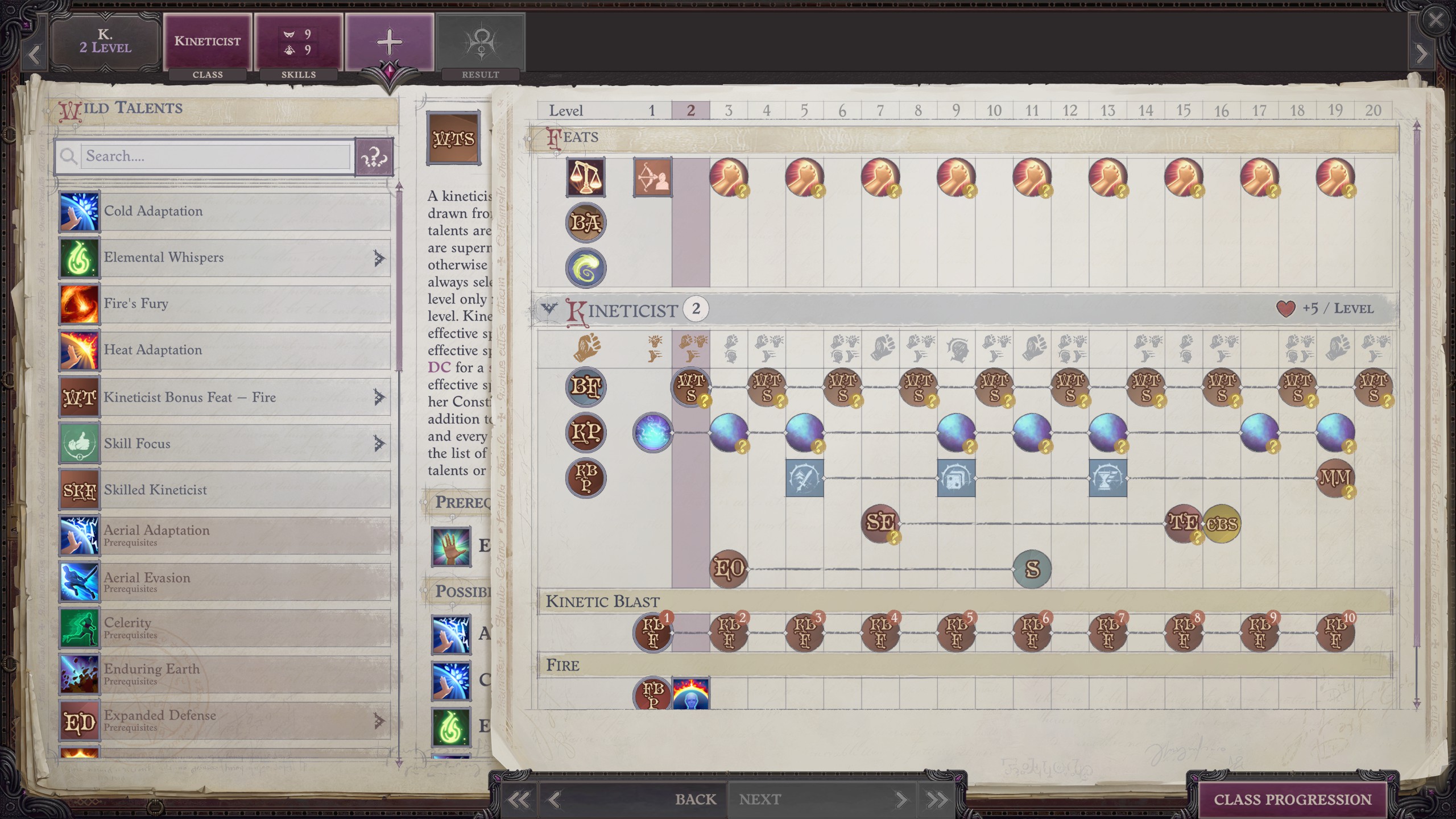Expand the Elemental Whispers arrow

tap(379, 258)
